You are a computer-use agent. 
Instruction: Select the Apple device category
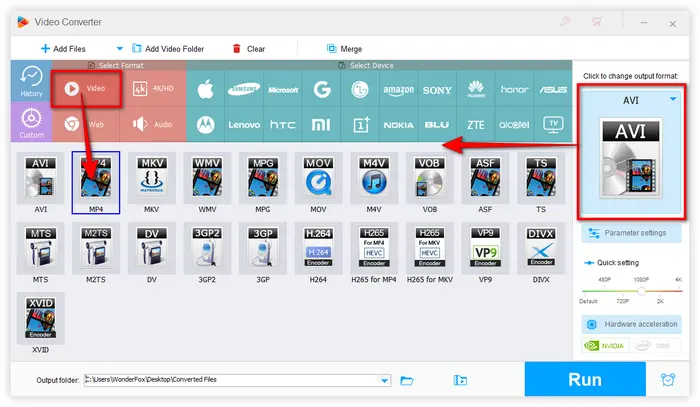(205, 90)
